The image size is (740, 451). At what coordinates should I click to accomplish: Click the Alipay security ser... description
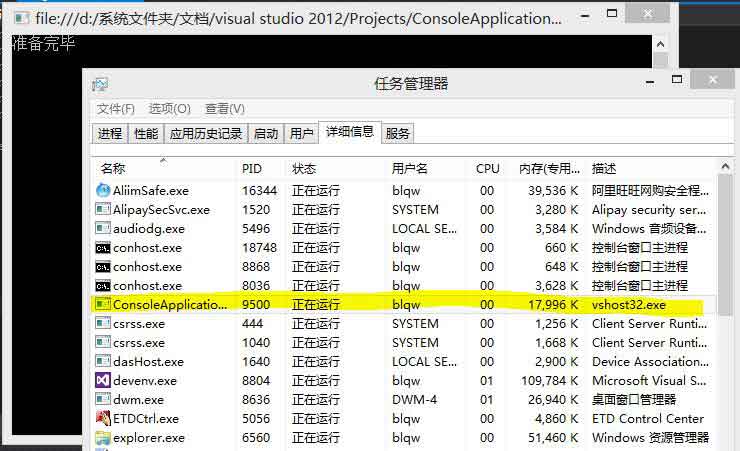pyautogui.click(x=649, y=210)
